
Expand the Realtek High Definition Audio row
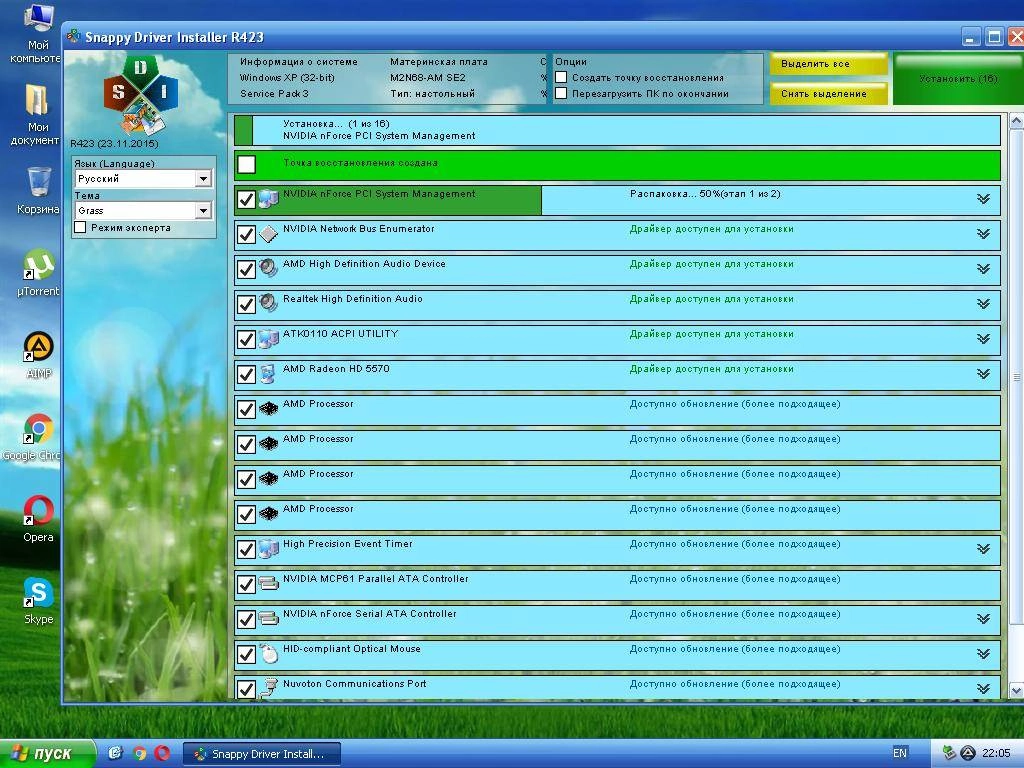pos(983,304)
